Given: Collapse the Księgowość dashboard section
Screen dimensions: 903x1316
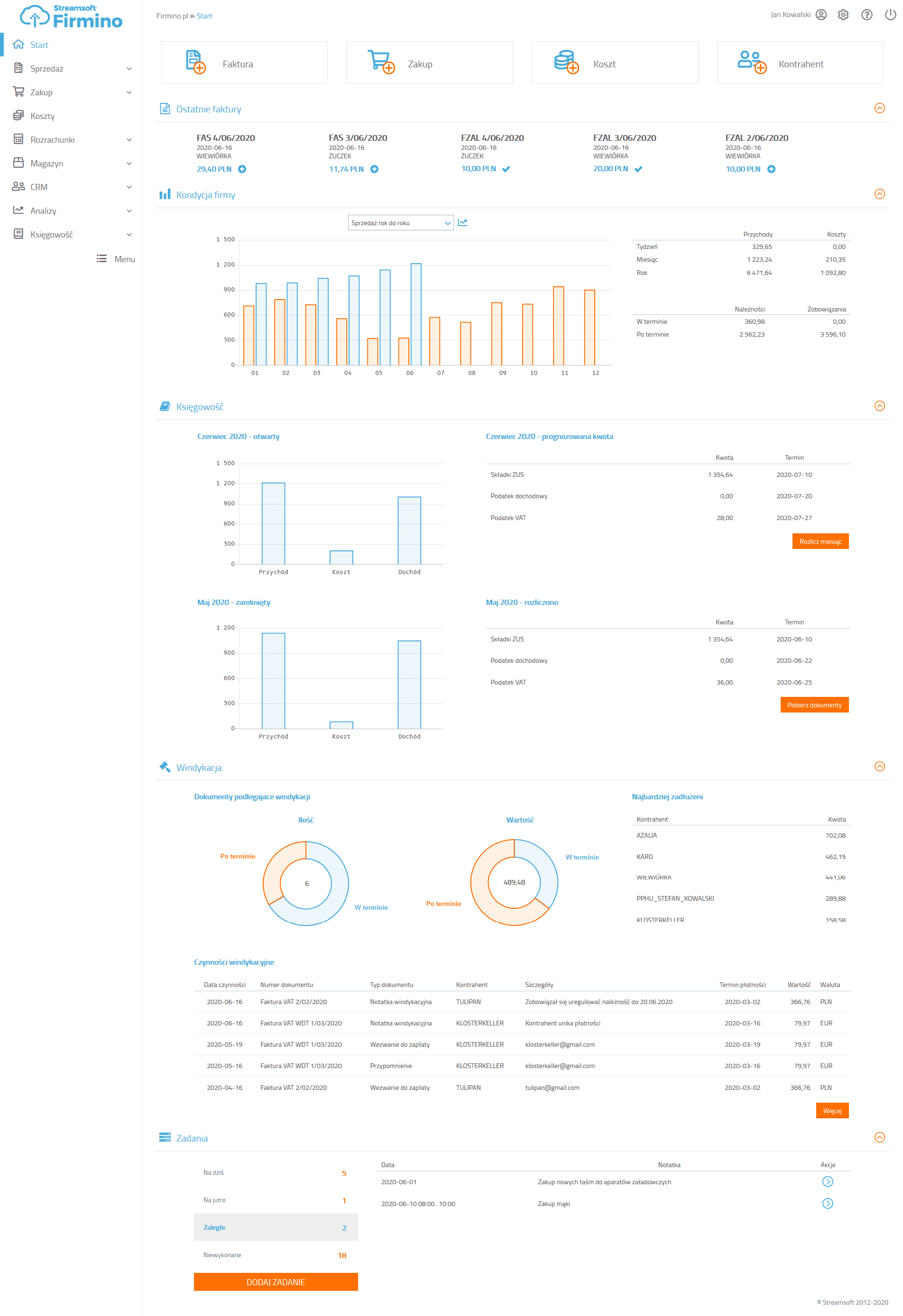Looking at the screenshot, I should [x=879, y=405].
